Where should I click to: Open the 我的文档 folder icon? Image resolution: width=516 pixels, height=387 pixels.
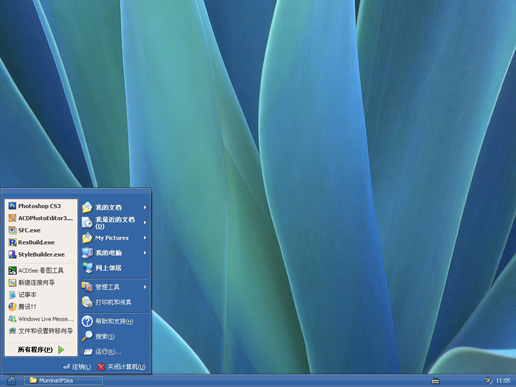[87, 207]
